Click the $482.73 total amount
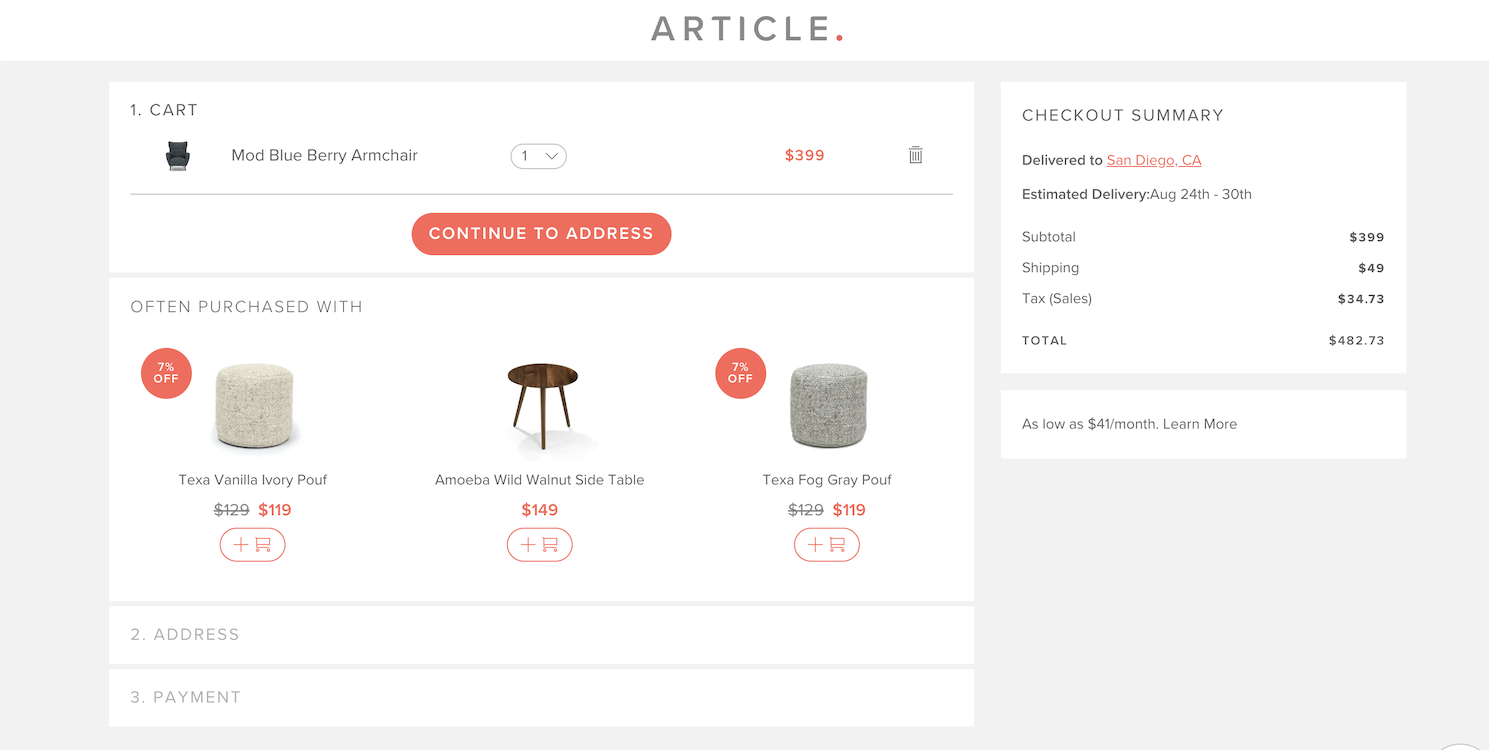Viewport: 1489px width, 750px height. tap(1357, 340)
